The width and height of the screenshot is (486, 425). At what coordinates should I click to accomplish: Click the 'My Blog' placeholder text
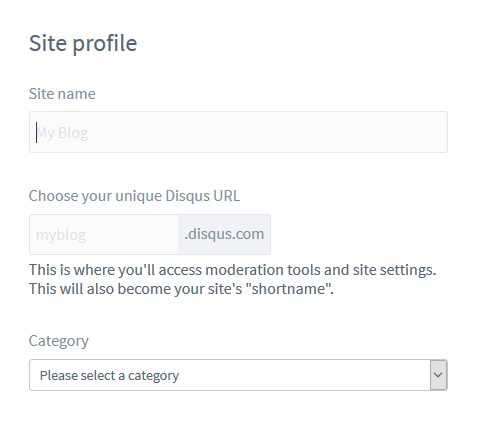62,133
